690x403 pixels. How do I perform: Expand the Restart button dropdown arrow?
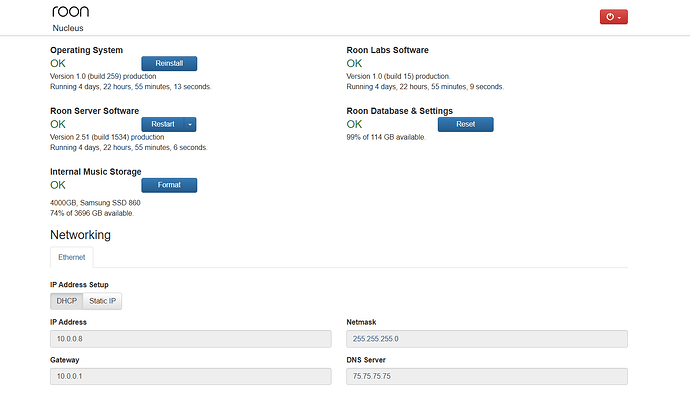pos(190,125)
